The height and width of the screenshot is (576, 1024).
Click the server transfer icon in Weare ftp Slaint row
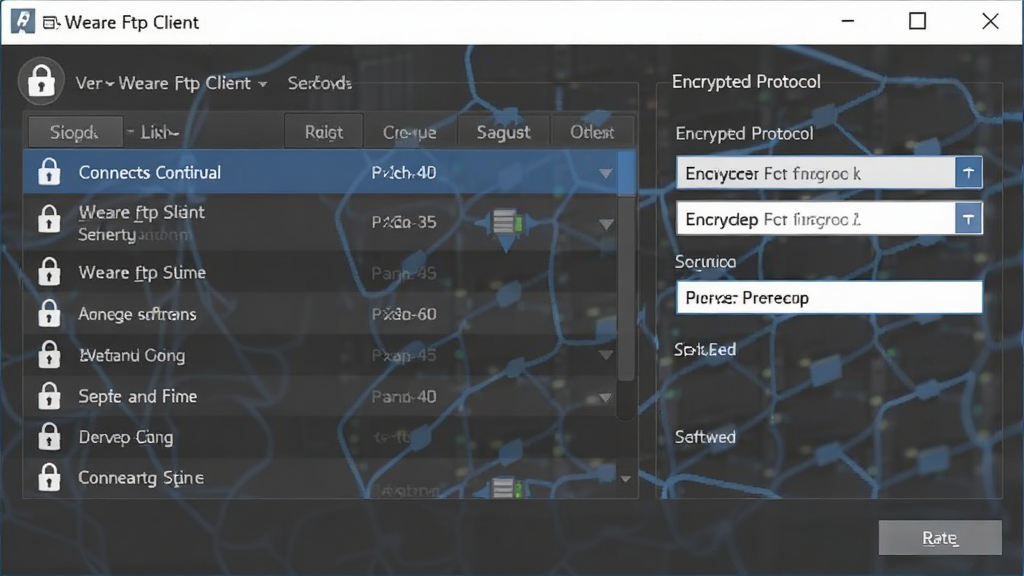click(x=506, y=229)
